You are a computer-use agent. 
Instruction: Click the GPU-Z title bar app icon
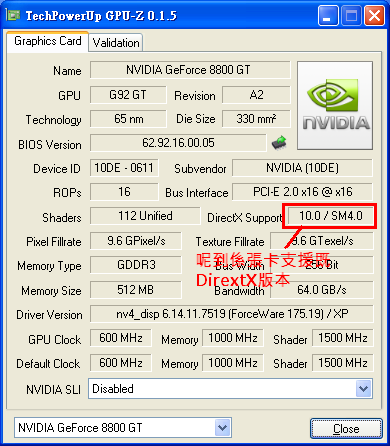click(x=13, y=15)
